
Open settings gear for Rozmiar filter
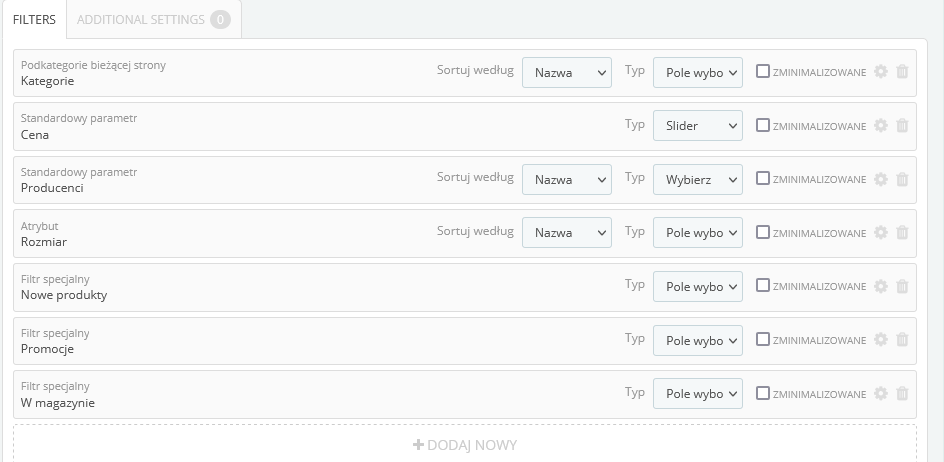pyautogui.click(x=881, y=233)
